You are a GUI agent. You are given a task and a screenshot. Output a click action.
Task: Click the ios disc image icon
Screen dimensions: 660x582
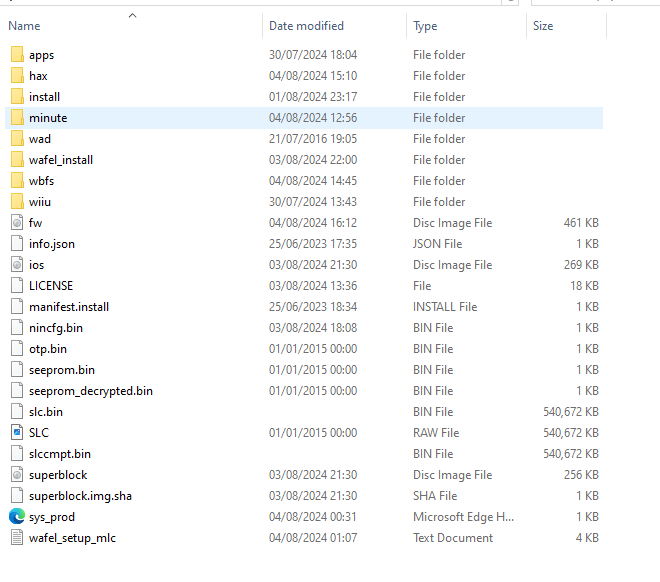(17, 265)
